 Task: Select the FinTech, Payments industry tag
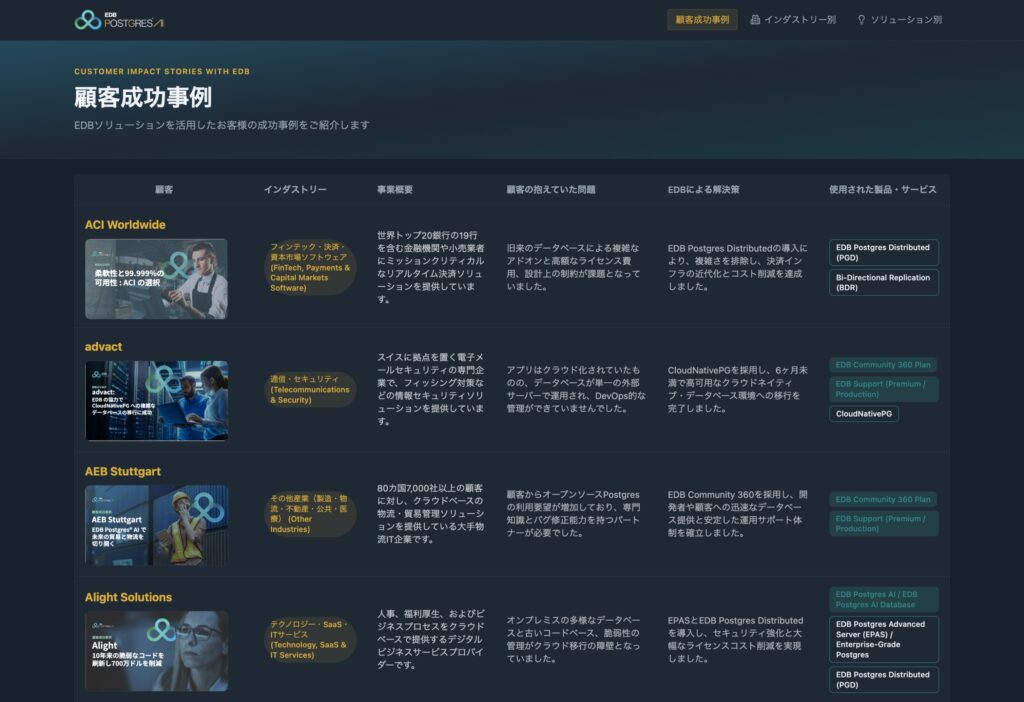pos(311,267)
